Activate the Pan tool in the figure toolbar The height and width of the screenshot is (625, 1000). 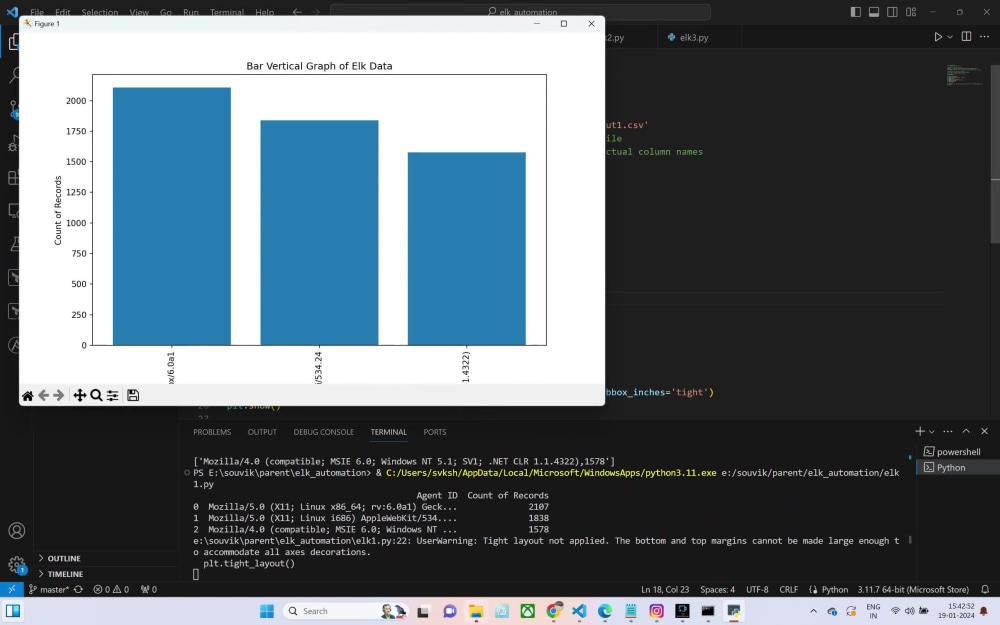click(80, 395)
